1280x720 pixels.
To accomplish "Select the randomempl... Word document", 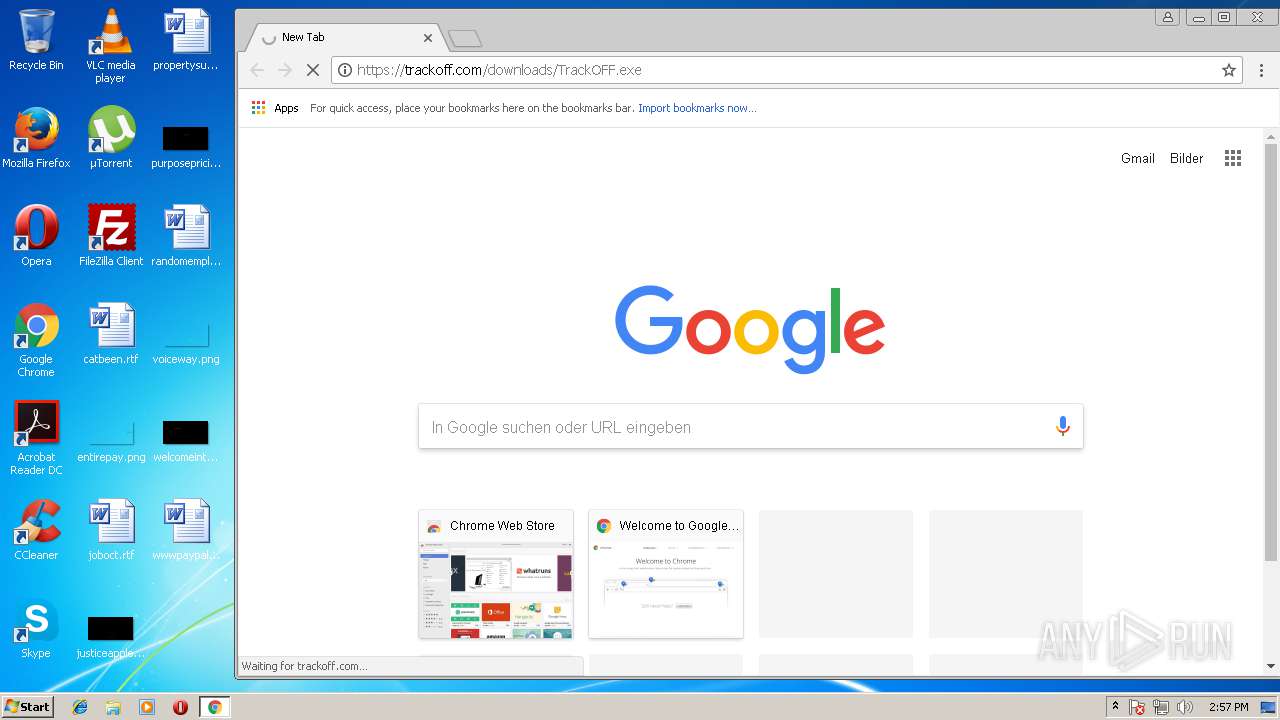I will [185, 236].
